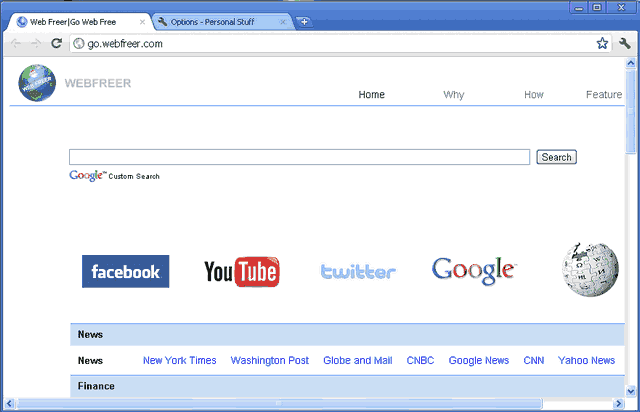Click the vertical scrollbar down arrow
This screenshot has height=412, width=640.
click(631, 392)
